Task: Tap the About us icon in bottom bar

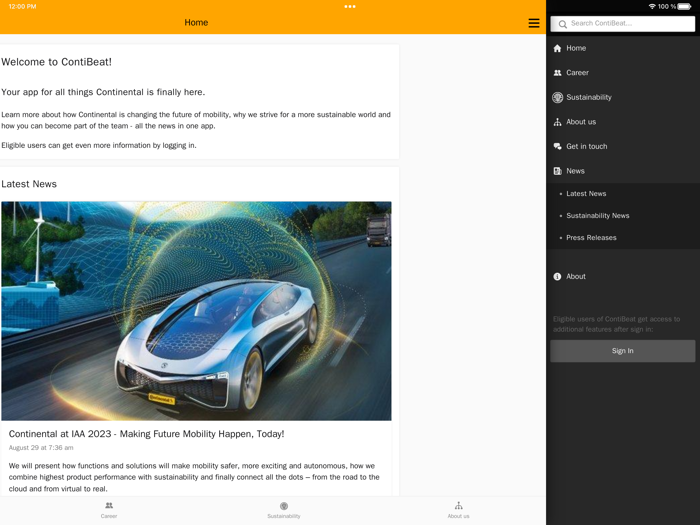Action: point(458,505)
